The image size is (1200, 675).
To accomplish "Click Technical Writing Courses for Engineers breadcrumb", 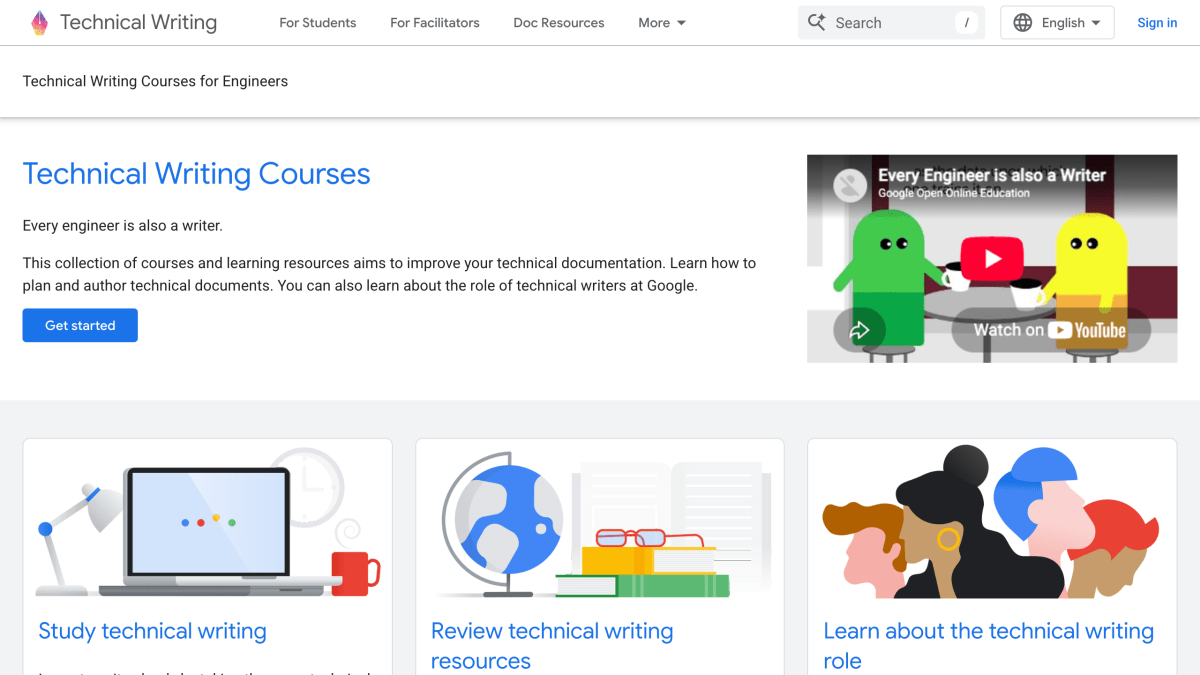I will (155, 81).
